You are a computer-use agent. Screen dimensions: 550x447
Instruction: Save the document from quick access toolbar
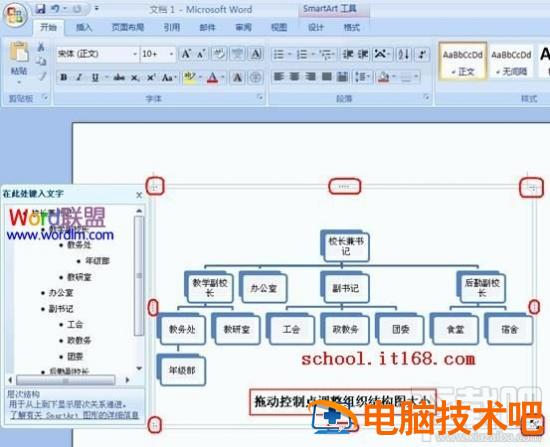tap(41, 9)
